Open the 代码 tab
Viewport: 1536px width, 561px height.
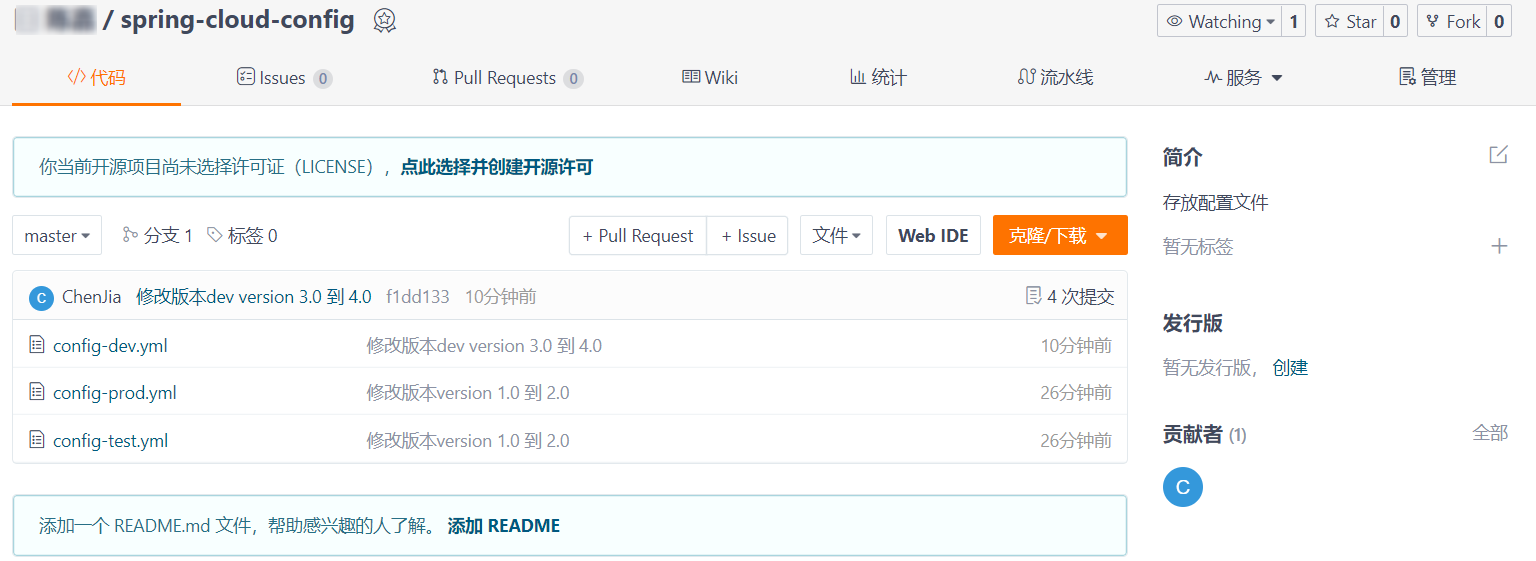(x=97, y=77)
